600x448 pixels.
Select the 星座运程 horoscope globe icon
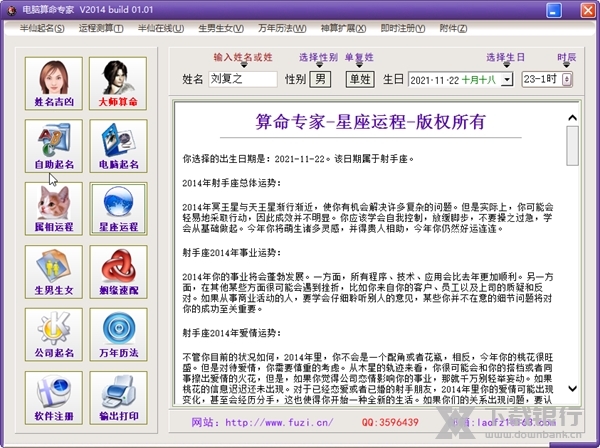pos(118,209)
